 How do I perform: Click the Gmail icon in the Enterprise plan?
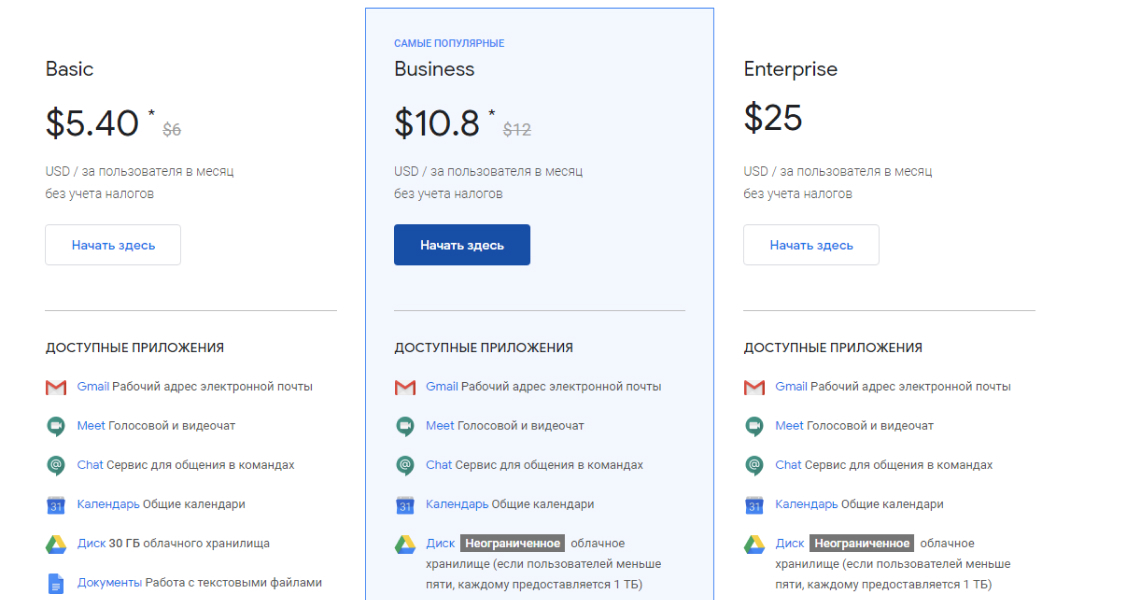(x=753, y=386)
